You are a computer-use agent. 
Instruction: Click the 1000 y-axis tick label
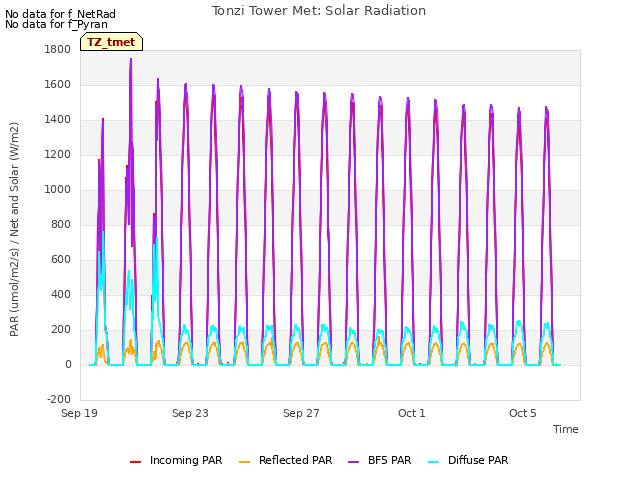pos(58,189)
